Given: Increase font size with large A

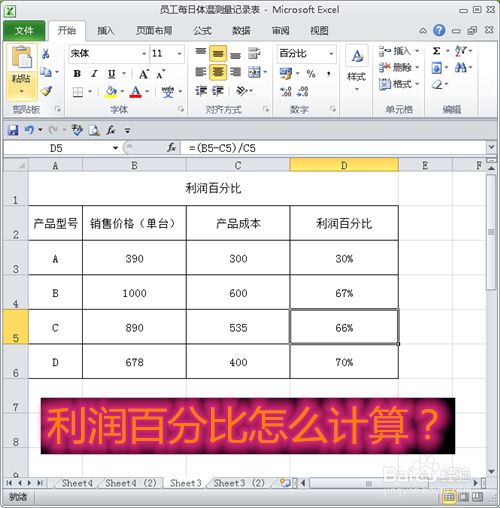Looking at the screenshot, I should pos(144,74).
